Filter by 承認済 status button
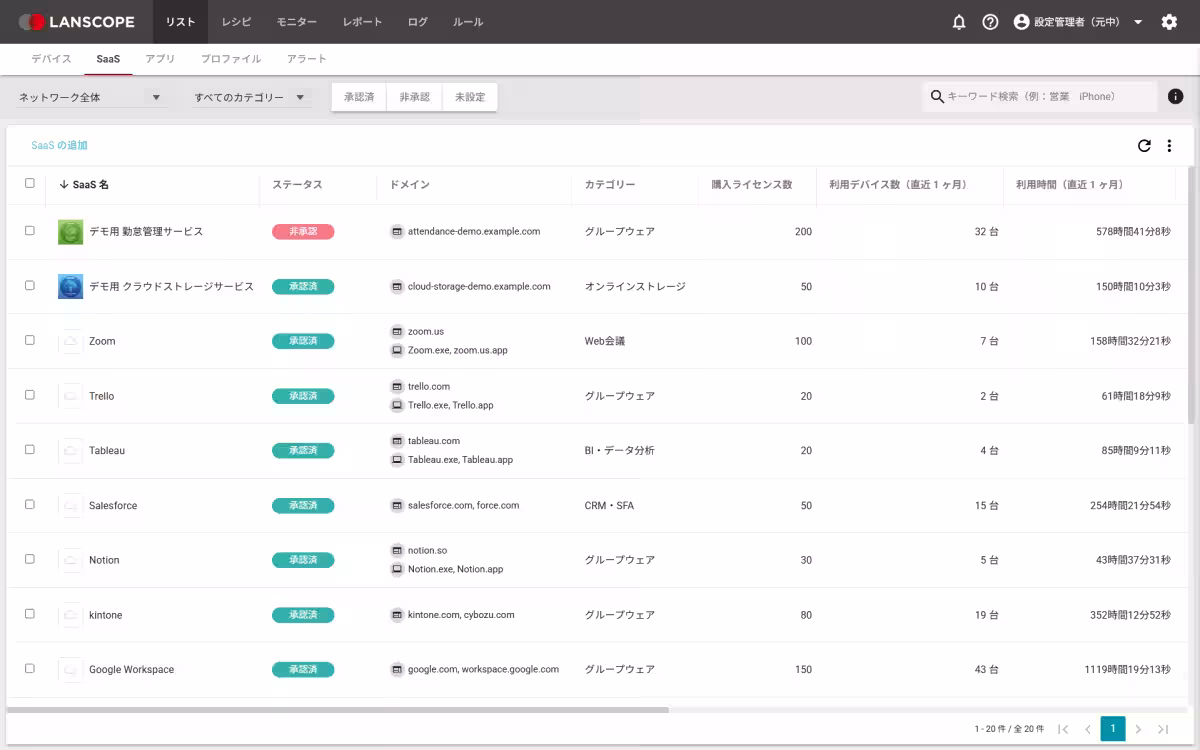 [359, 97]
